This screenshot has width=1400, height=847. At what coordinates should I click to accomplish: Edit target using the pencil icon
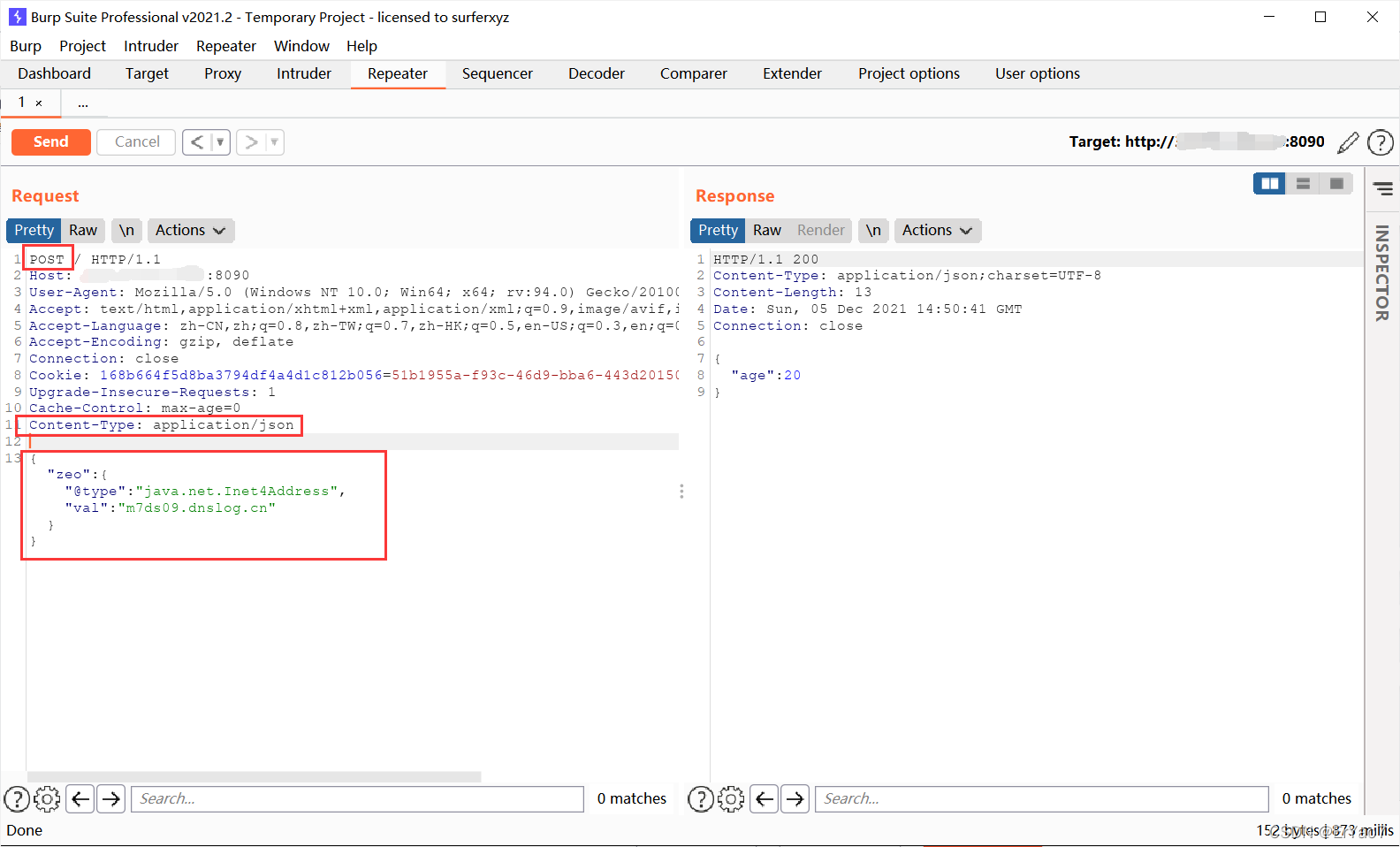pos(1349,142)
